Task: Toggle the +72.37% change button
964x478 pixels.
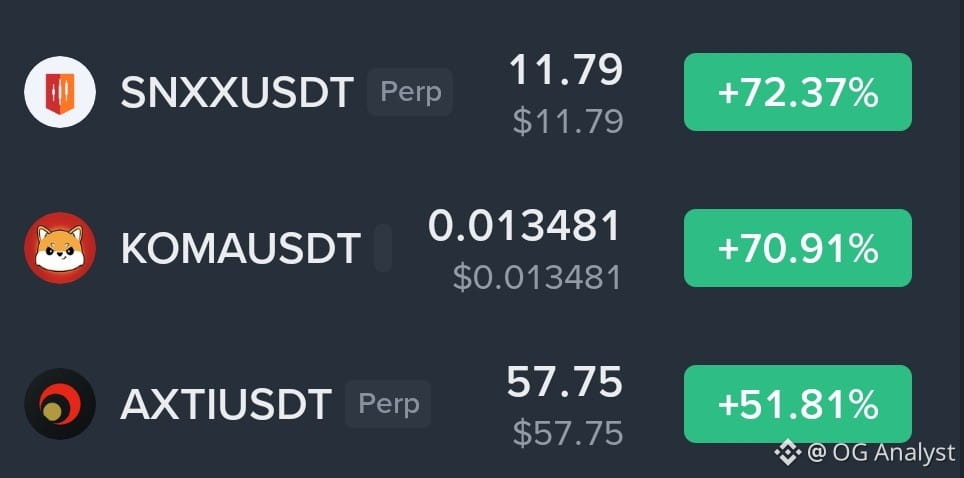Action: pyautogui.click(x=797, y=92)
